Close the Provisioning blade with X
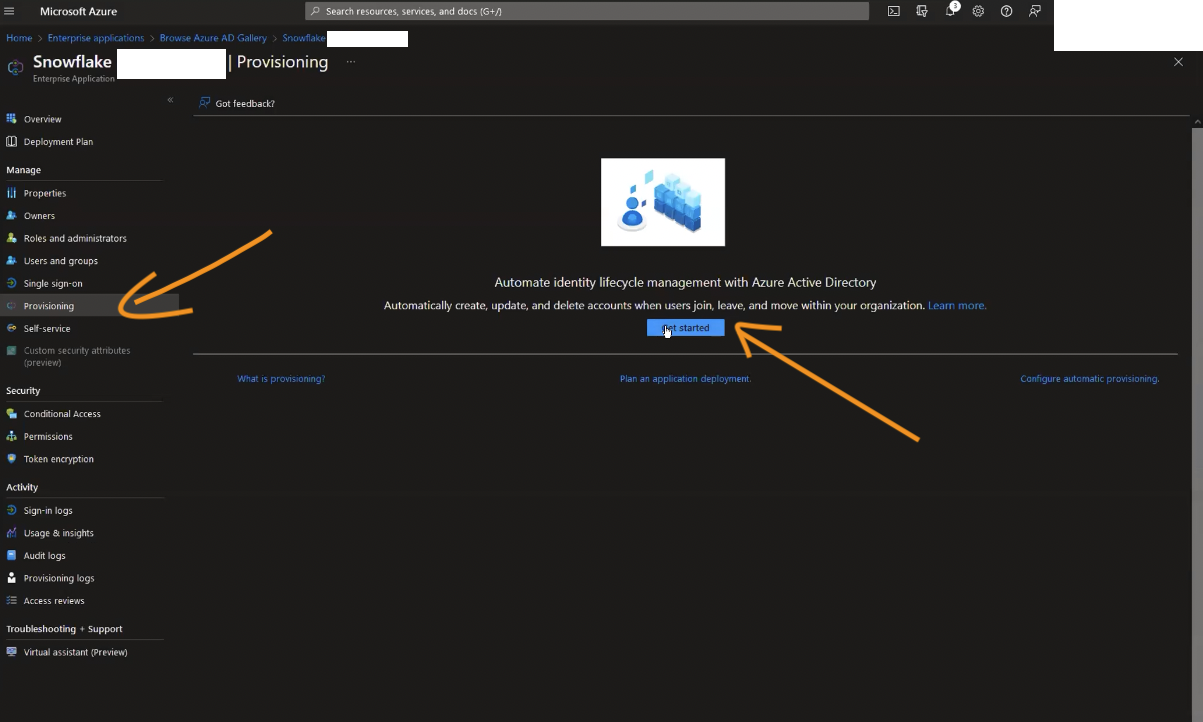Viewport: 1203px width, 722px height. click(1178, 62)
